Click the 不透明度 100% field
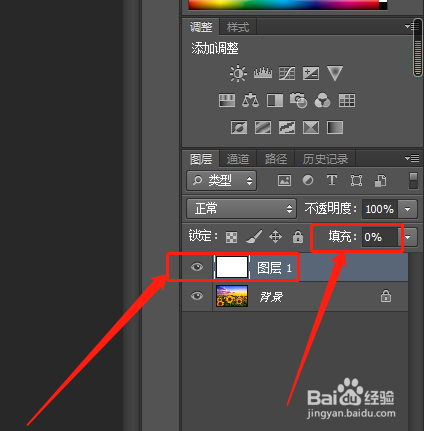Viewport: 424px width, 431px height. tap(380, 209)
